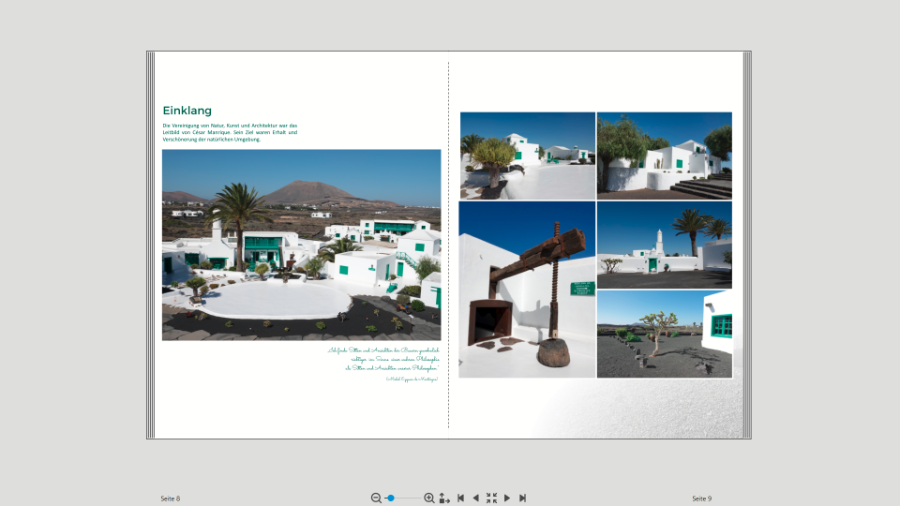Exit fullscreen preview mode

491,498
